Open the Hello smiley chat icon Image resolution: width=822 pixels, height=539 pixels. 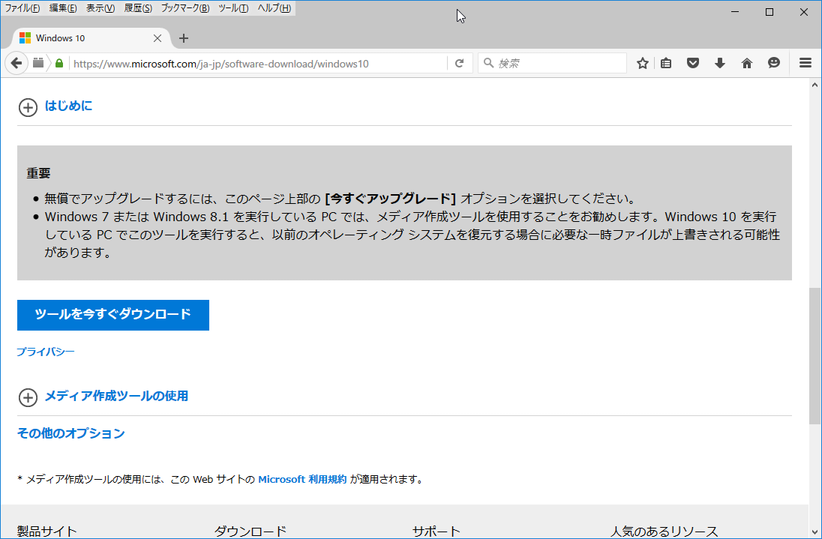coord(774,63)
